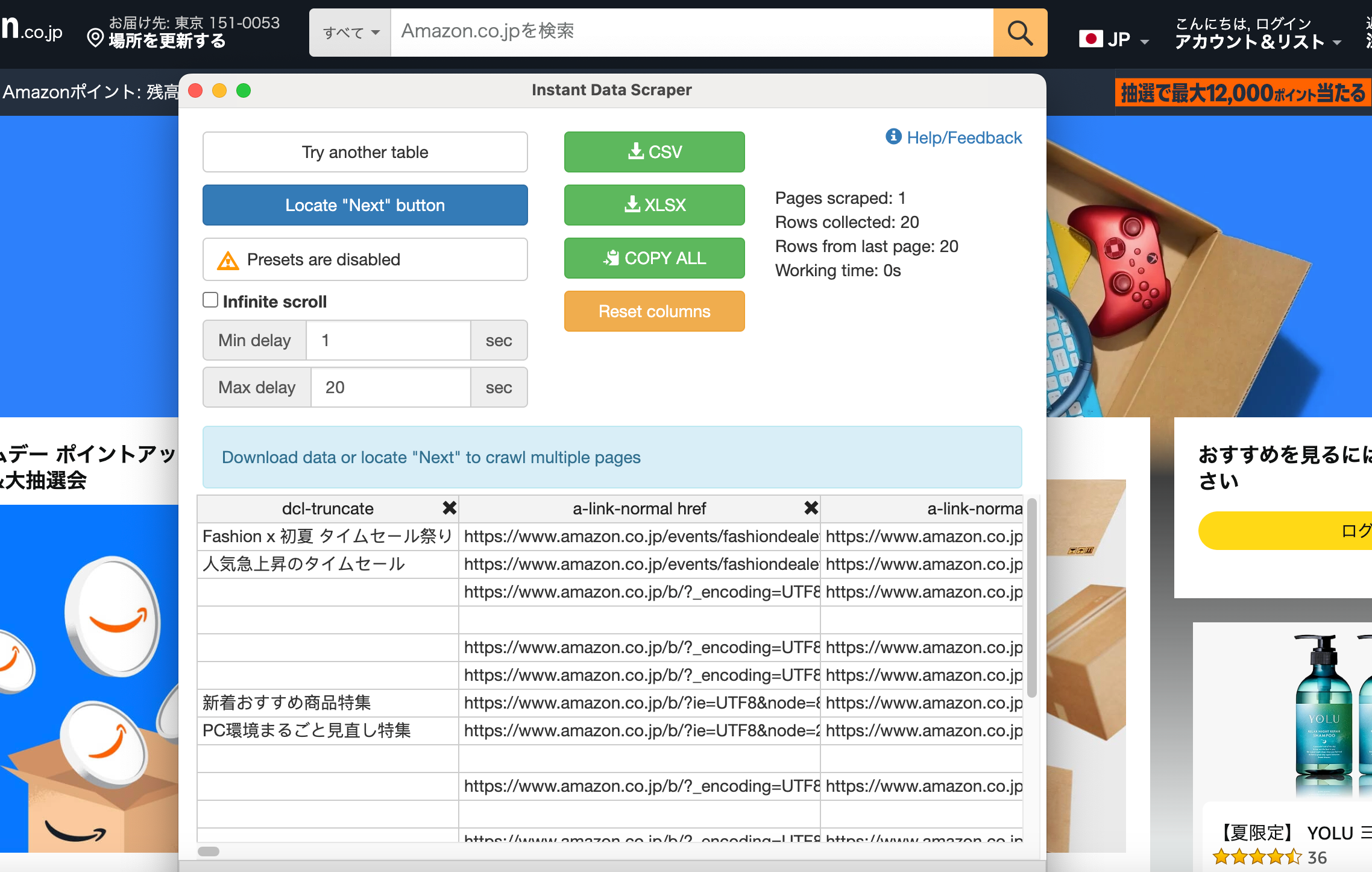Screen dimensions: 1372x872
Task: Enable the Infinite scroll checkbox
Action: click(x=210, y=300)
